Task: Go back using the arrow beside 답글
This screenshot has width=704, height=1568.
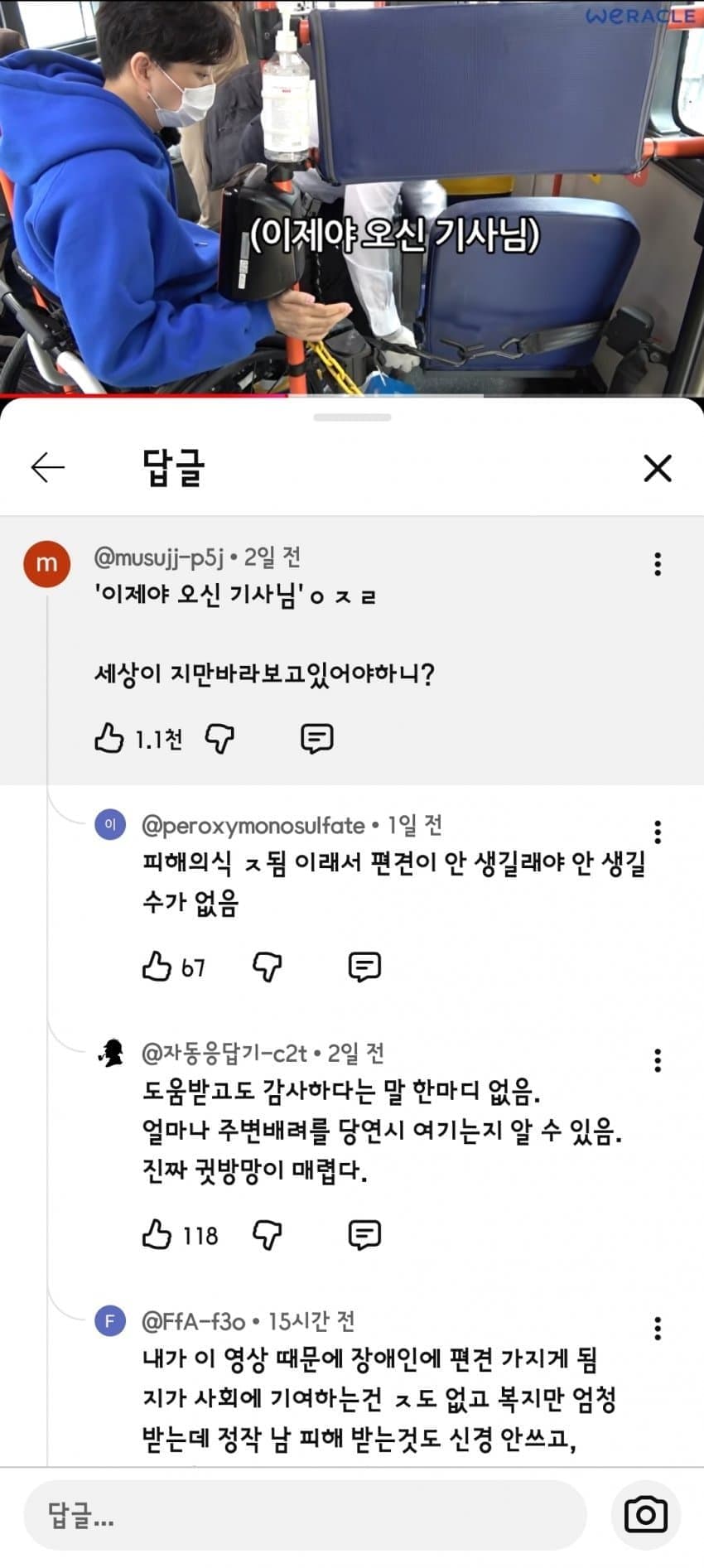Action: click(x=47, y=468)
